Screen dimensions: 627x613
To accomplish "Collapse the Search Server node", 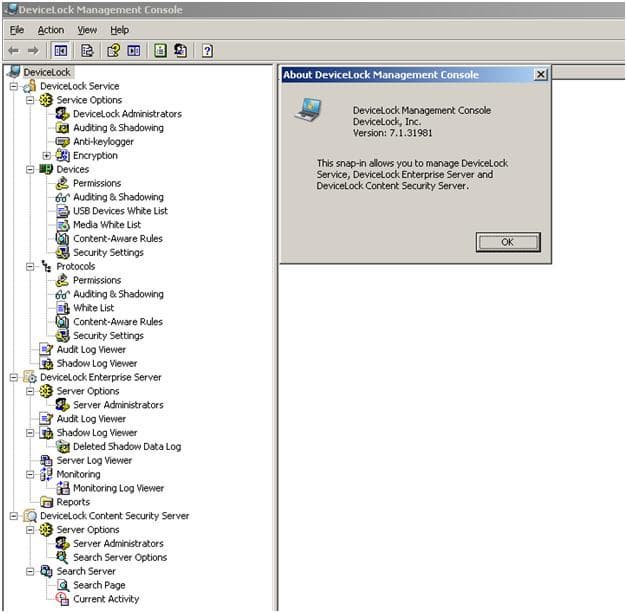I will pos(30,571).
